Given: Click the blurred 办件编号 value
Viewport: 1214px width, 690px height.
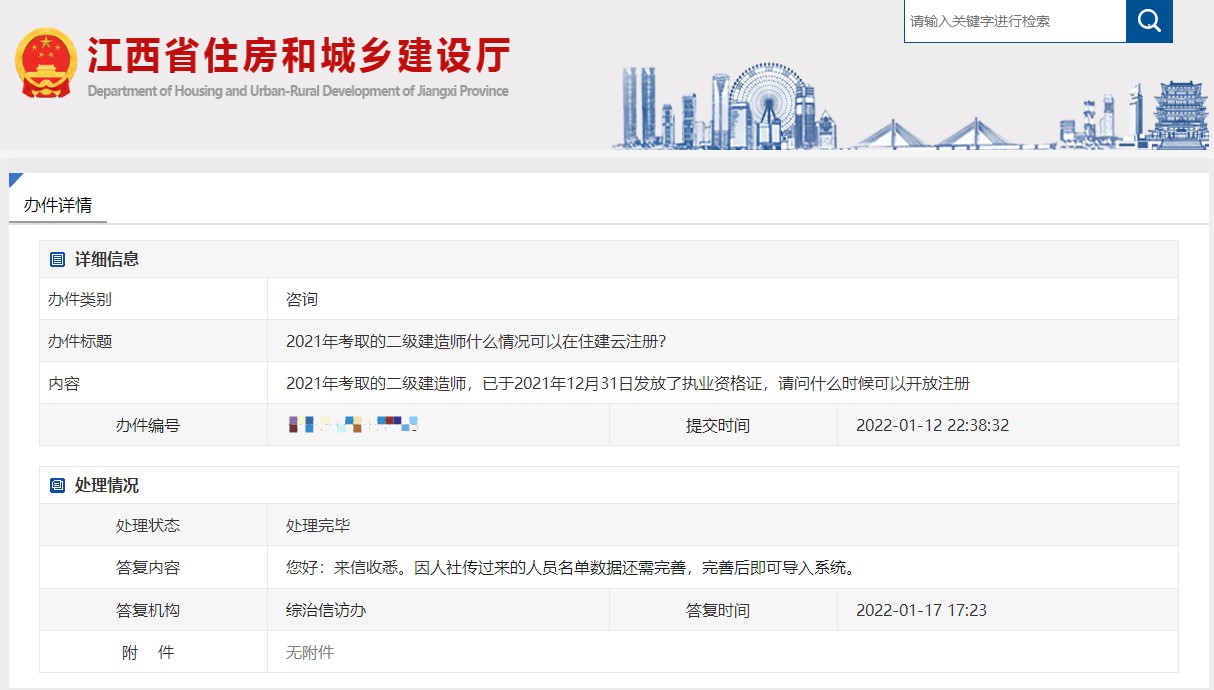Looking at the screenshot, I should click(x=352, y=425).
